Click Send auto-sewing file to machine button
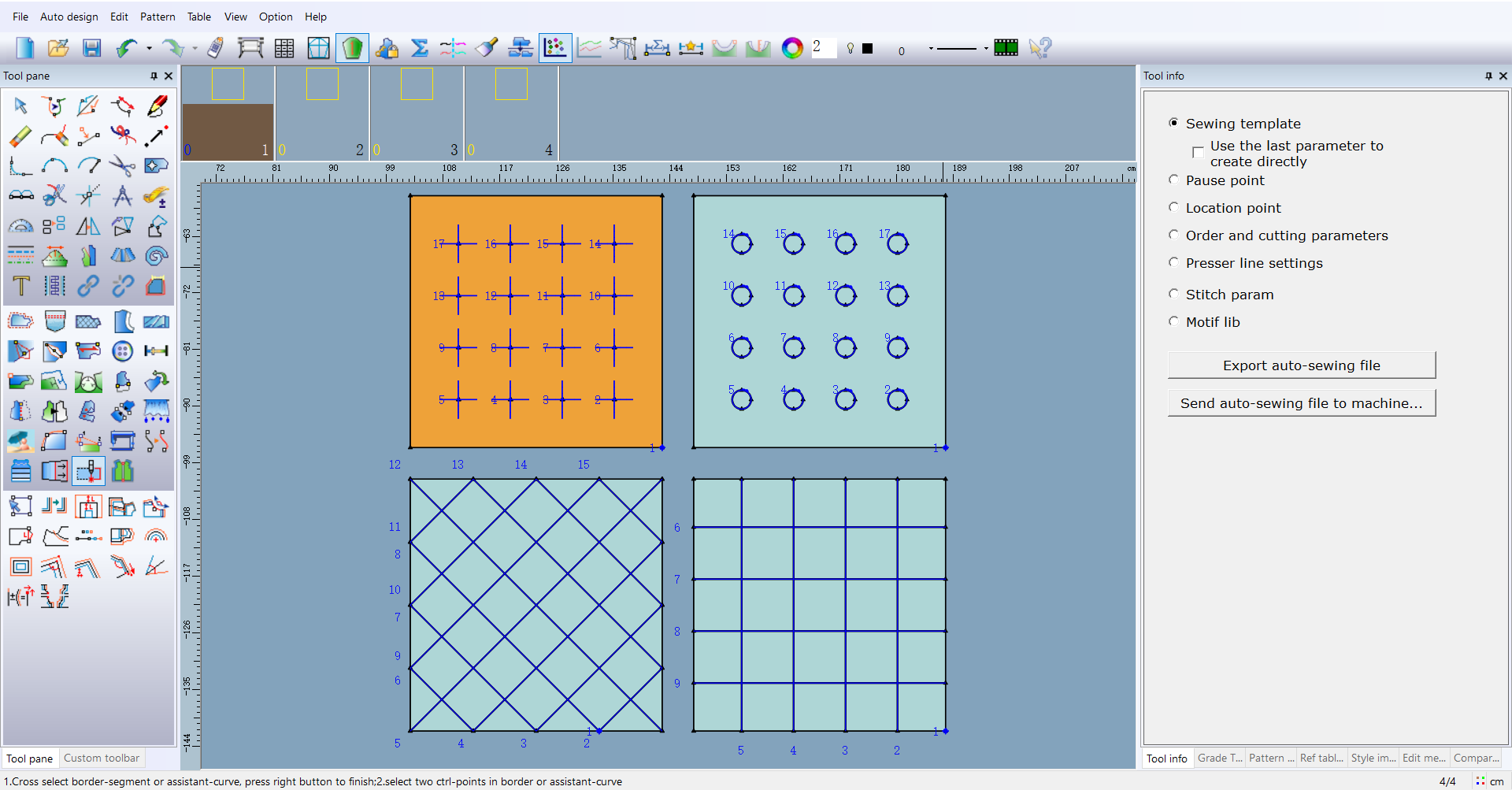Viewport: 1512px width, 790px height. tap(1302, 402)
